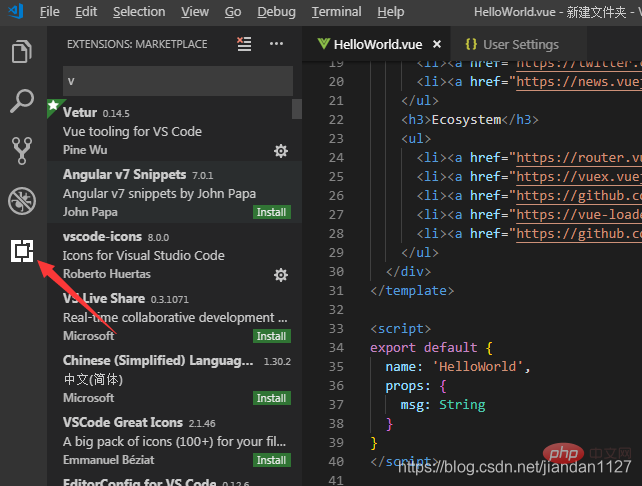Click EXTENSIONS: MARKETPLACE panel header

click(x=137, y=44)
